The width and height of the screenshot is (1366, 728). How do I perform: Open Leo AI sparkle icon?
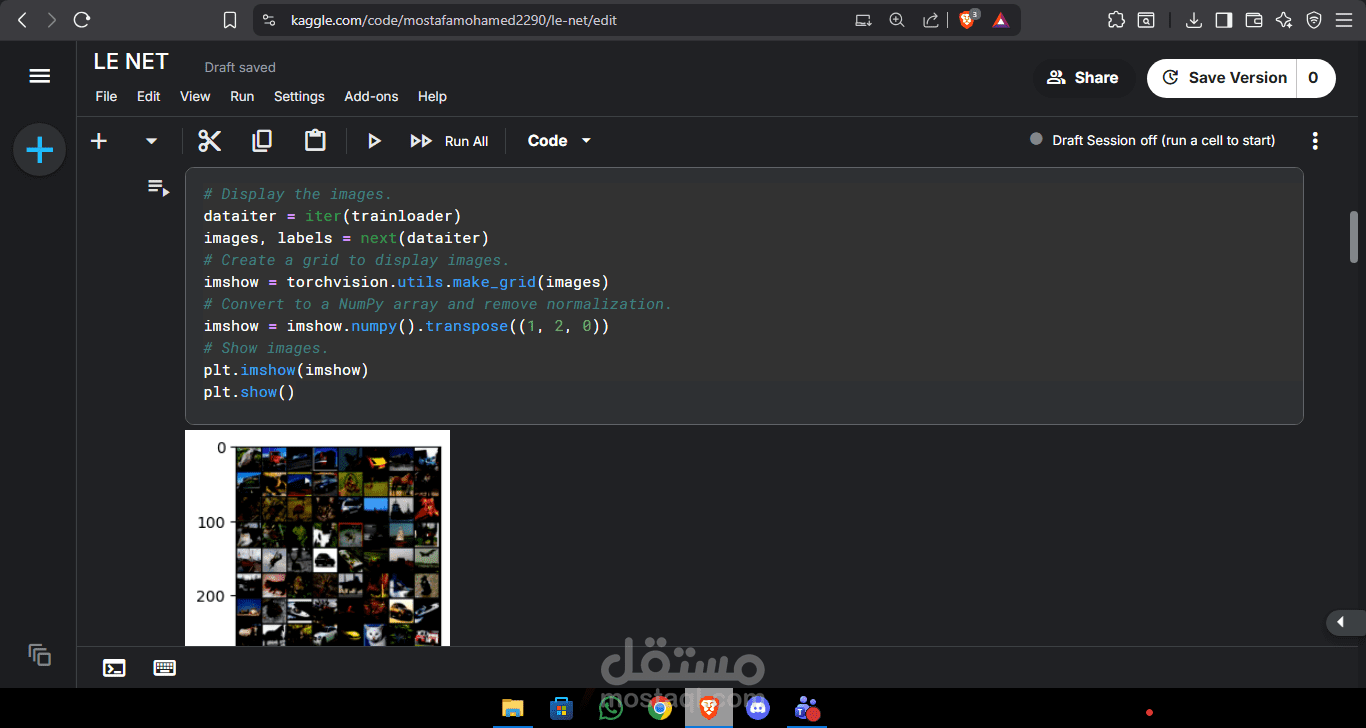pyautogui.click(x=1284, y=19)
